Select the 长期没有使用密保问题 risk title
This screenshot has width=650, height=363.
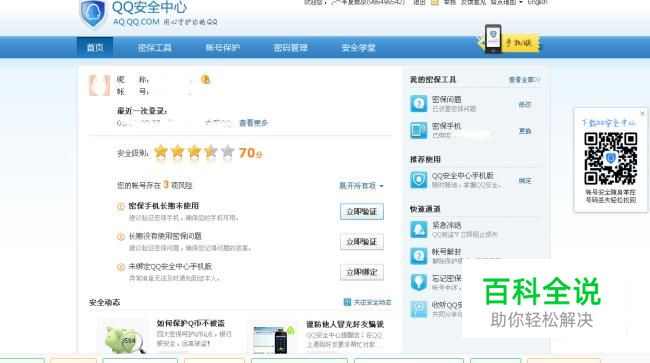point(165,236)
